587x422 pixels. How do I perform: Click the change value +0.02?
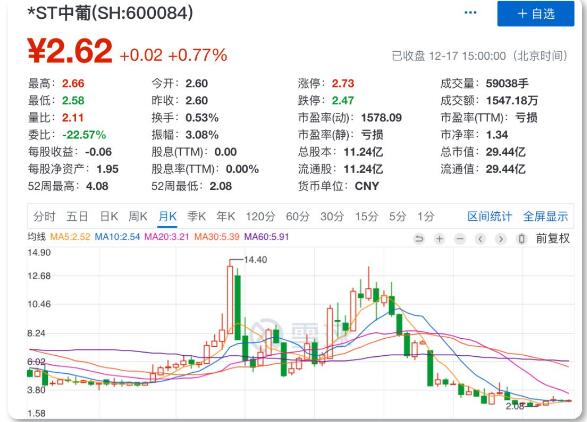coord(141,55)
